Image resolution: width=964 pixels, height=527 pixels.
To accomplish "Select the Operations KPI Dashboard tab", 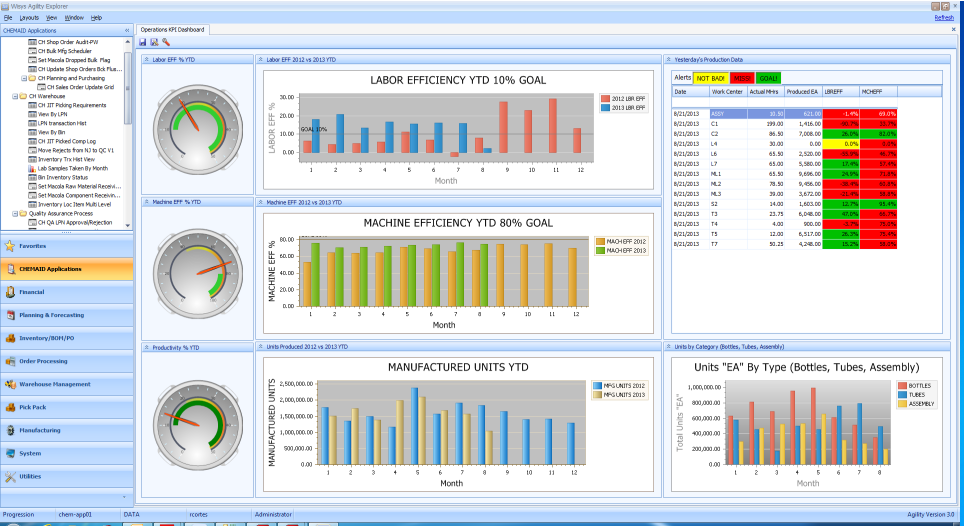I will [x=172, y=30].
